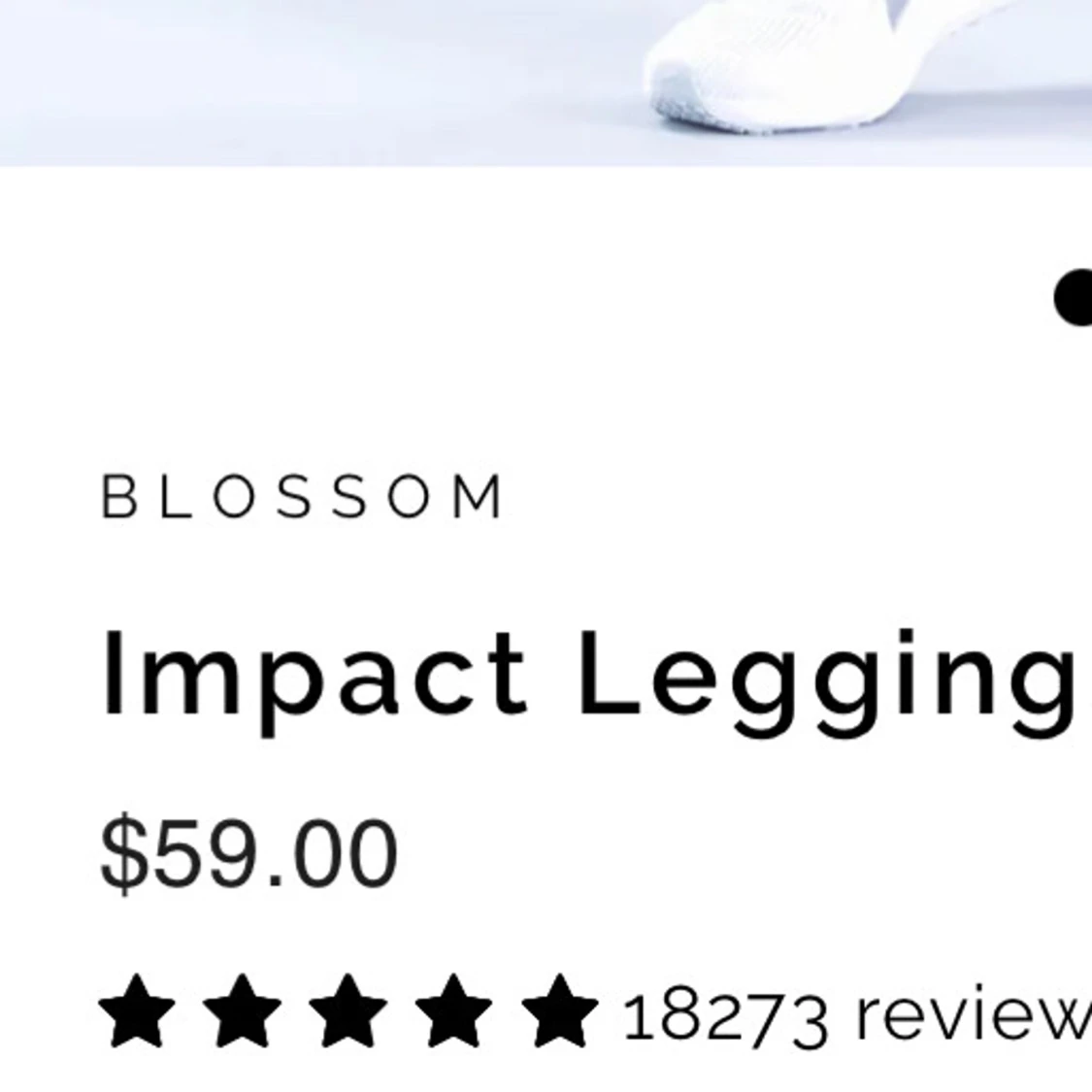Select the black image carousel dot

1074,297
